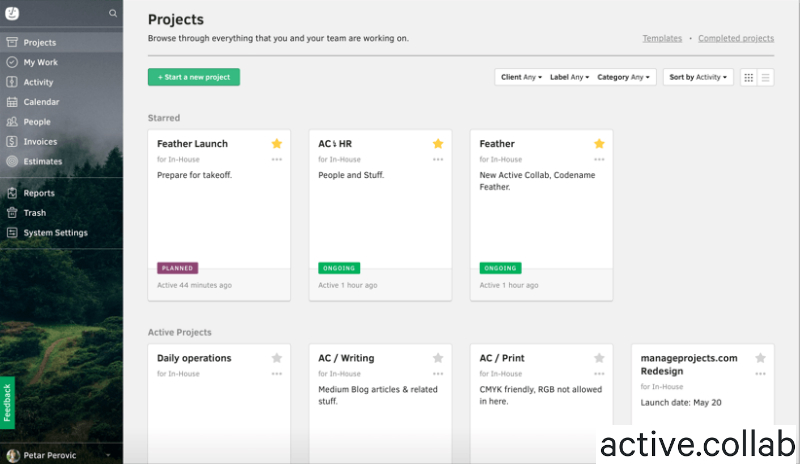Click the Active Collab logo icon

pyautogui.click(x=13, y=14)
